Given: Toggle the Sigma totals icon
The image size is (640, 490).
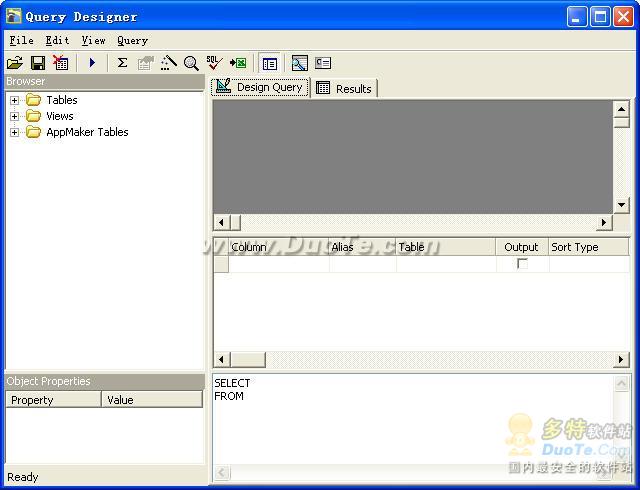Looking at the screenshot, I should coord(122,63).
